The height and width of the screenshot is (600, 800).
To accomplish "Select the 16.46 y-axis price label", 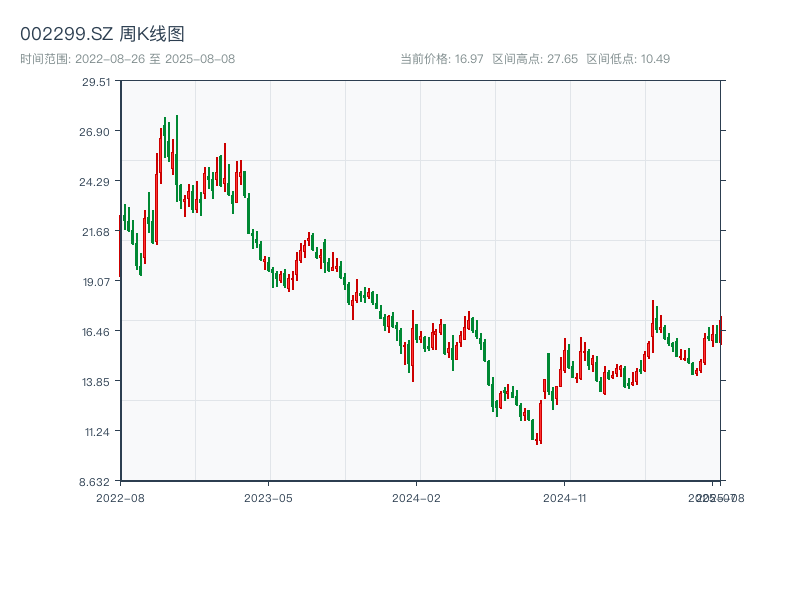I will click(x=96, y=332).
